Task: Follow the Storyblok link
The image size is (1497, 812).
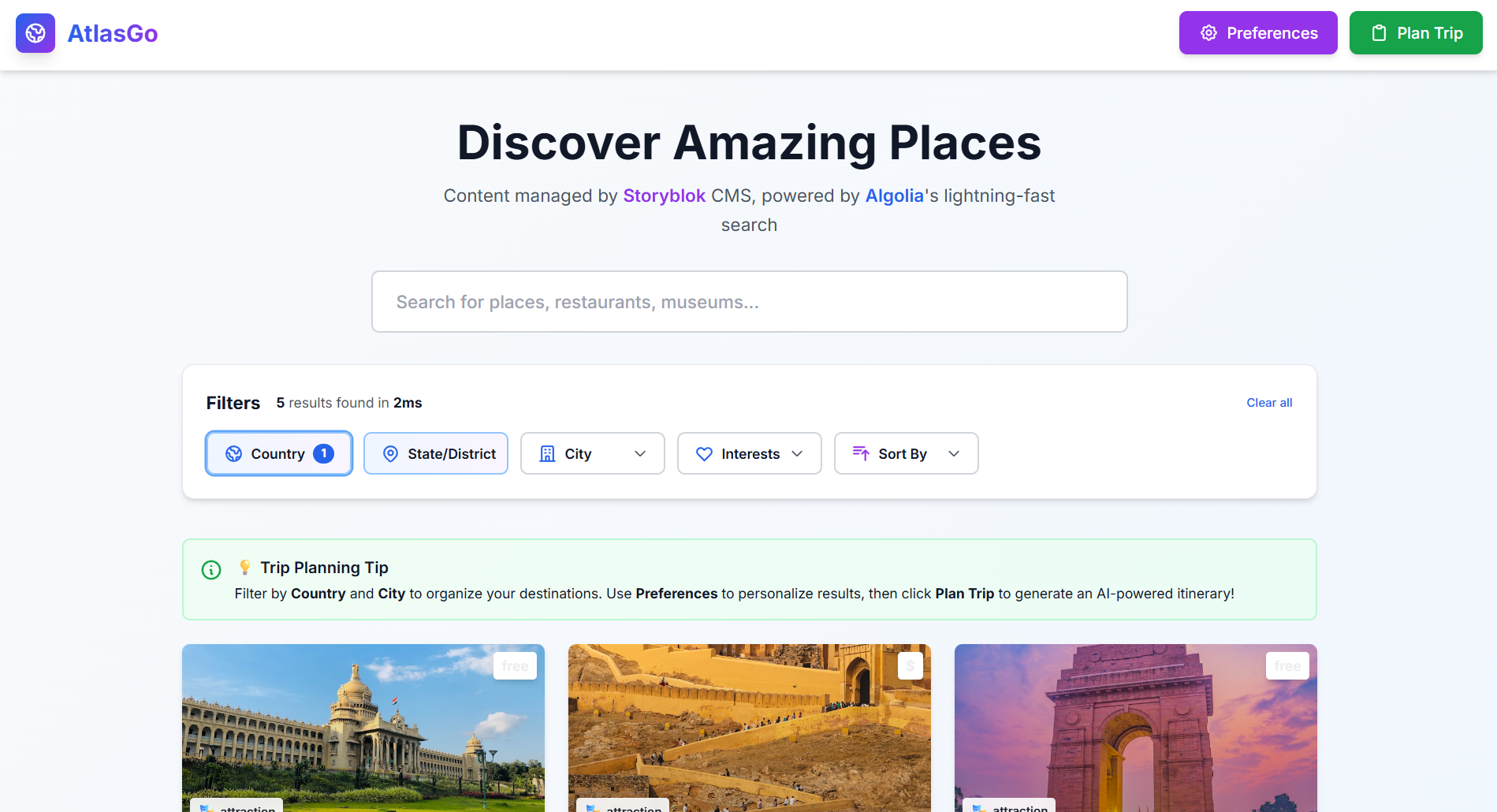Action: 665,196
